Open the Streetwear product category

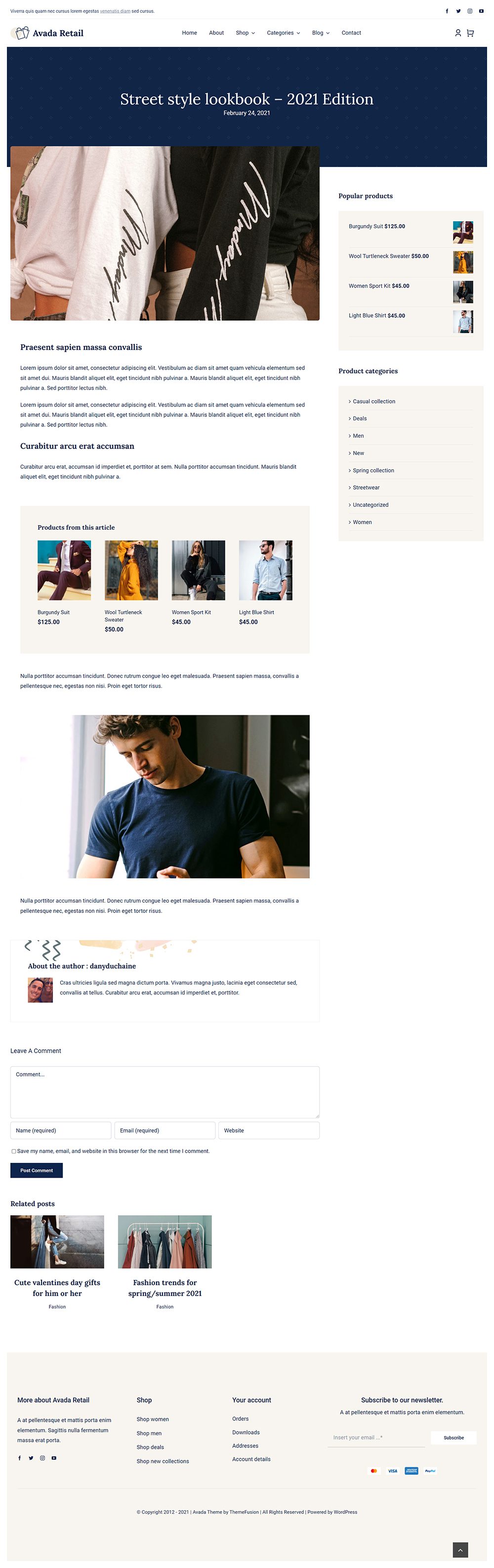(x=366, y=488)
